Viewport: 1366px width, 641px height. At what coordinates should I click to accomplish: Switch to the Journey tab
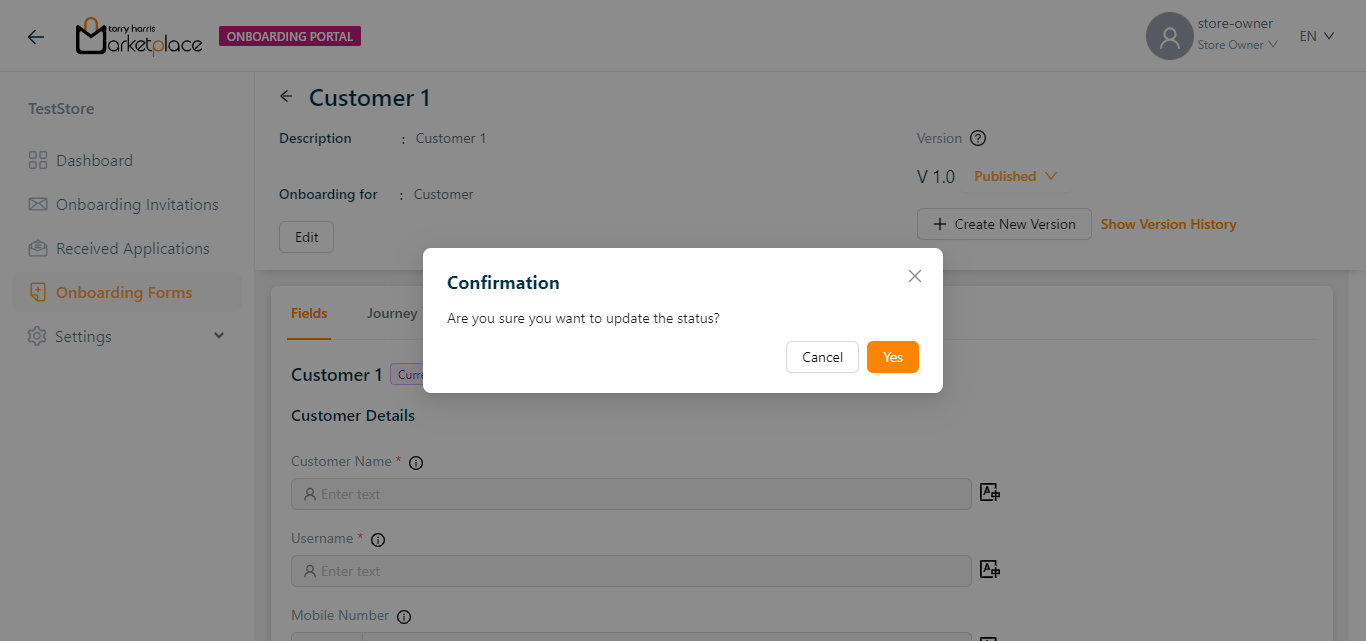[392, 313]
